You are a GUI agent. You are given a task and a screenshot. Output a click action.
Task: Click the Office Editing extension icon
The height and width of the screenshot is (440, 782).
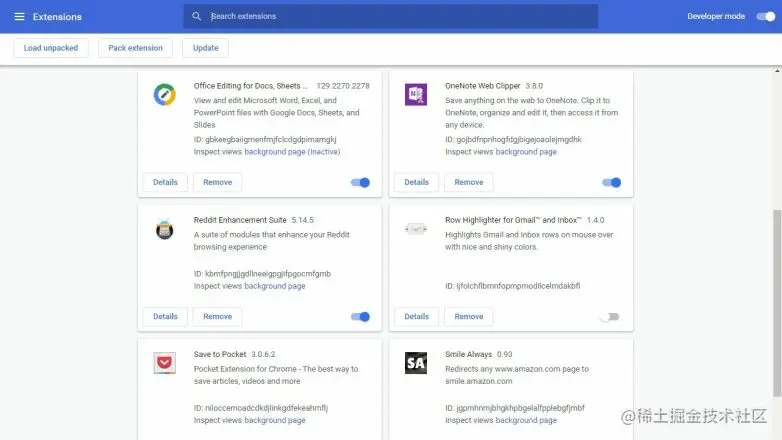(x=165, y=95)
